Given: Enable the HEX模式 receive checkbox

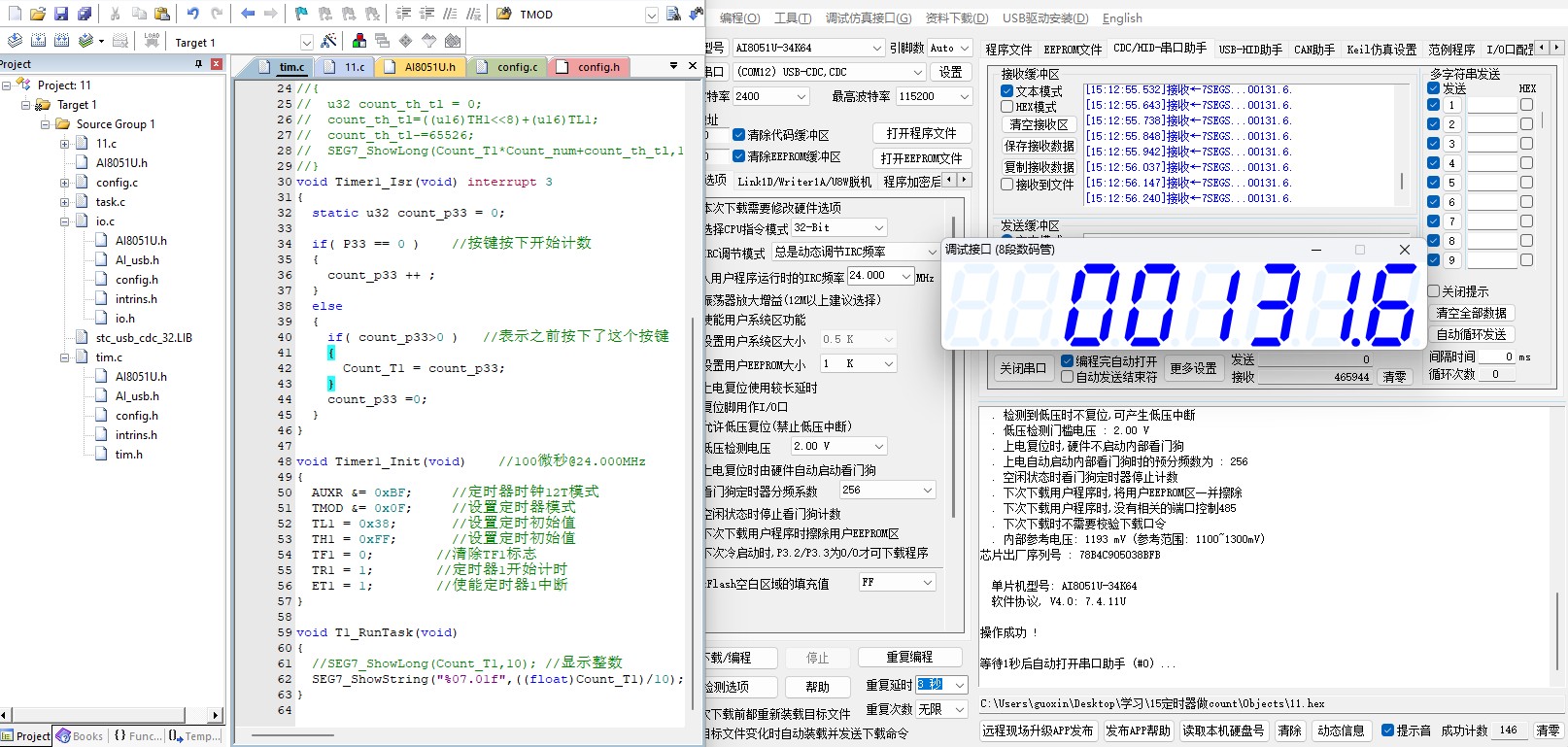Looking at the screenshot, I should click(x=1007, y=107).
